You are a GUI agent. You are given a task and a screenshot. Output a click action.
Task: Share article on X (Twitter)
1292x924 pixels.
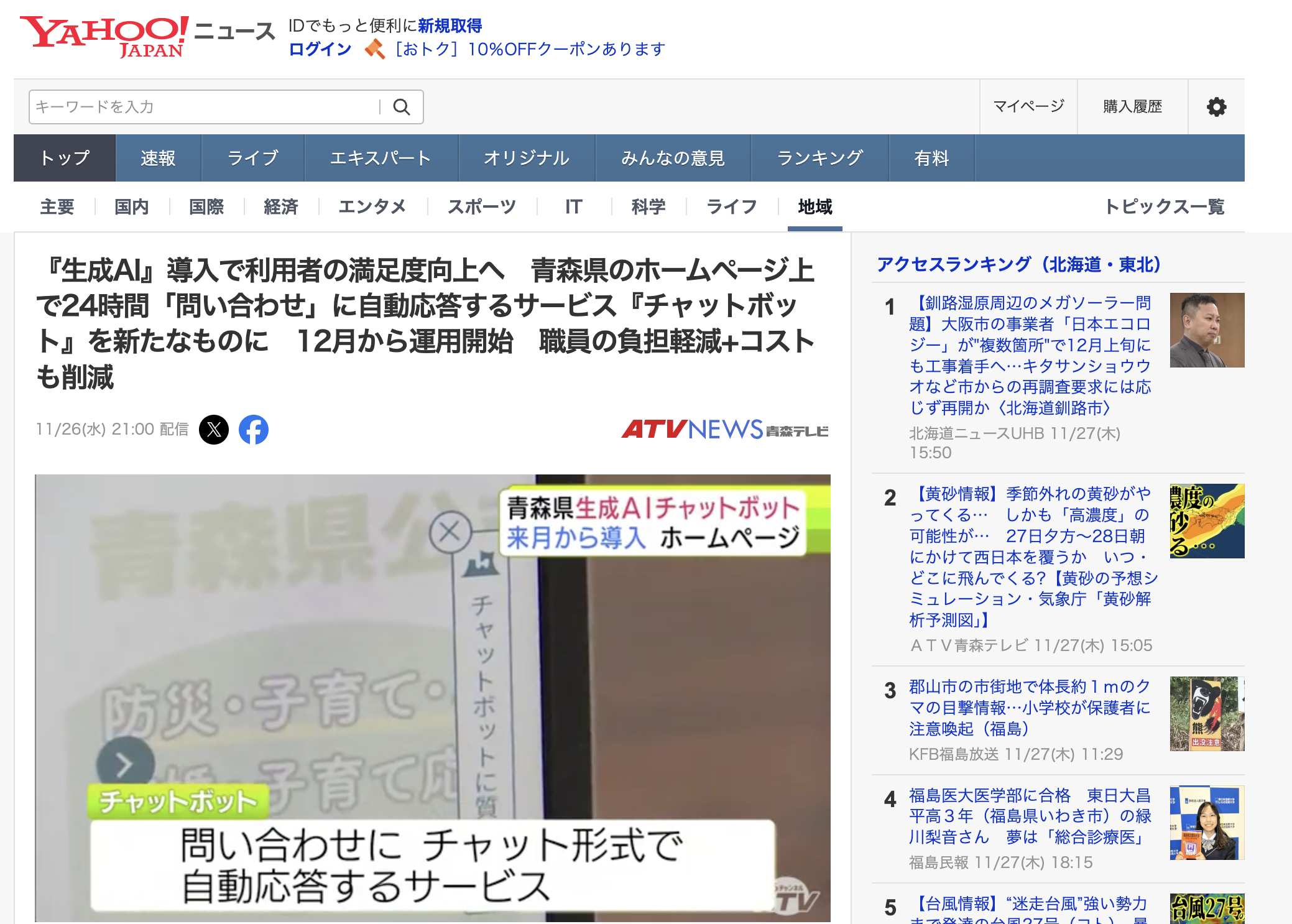coord(214,430)
